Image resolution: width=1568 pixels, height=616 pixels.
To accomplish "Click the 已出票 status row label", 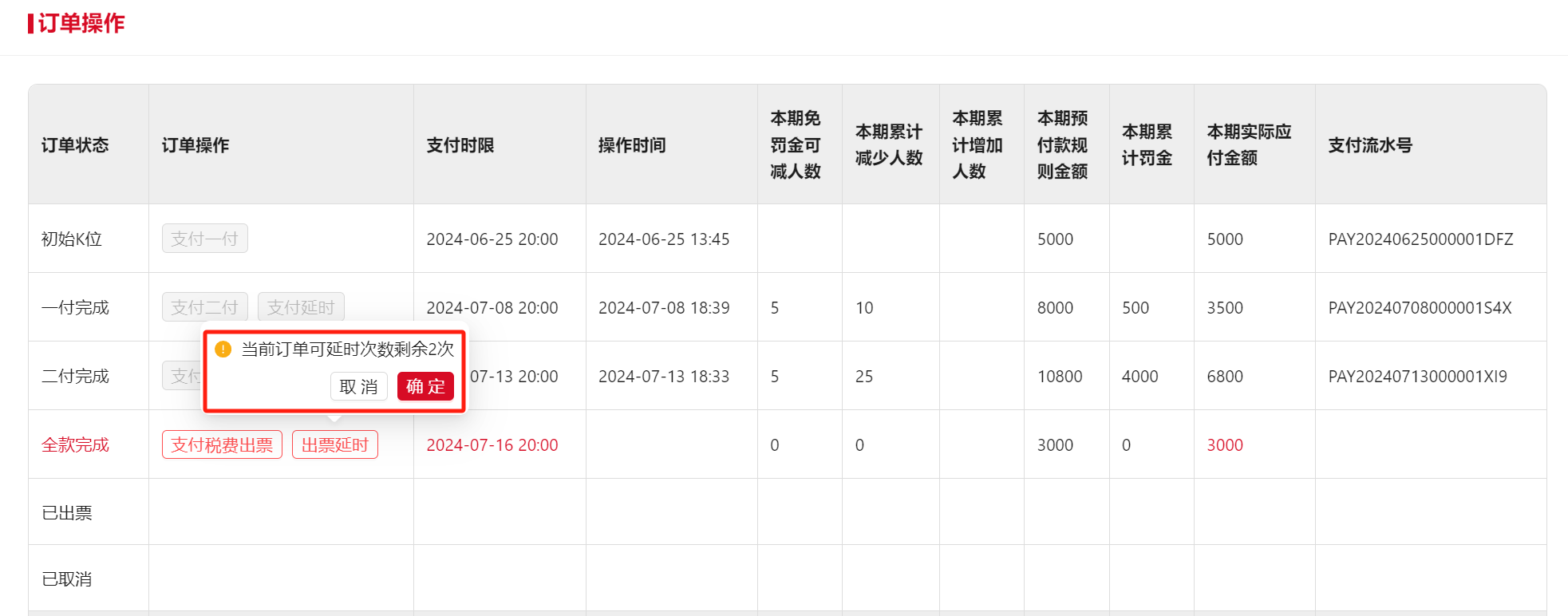I will (67, 513).
